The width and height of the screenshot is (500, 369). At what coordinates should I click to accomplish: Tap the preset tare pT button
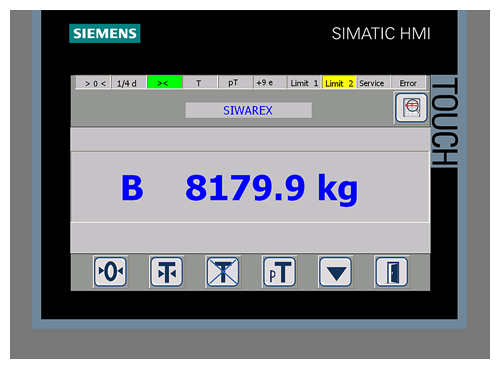pos(279,272)
